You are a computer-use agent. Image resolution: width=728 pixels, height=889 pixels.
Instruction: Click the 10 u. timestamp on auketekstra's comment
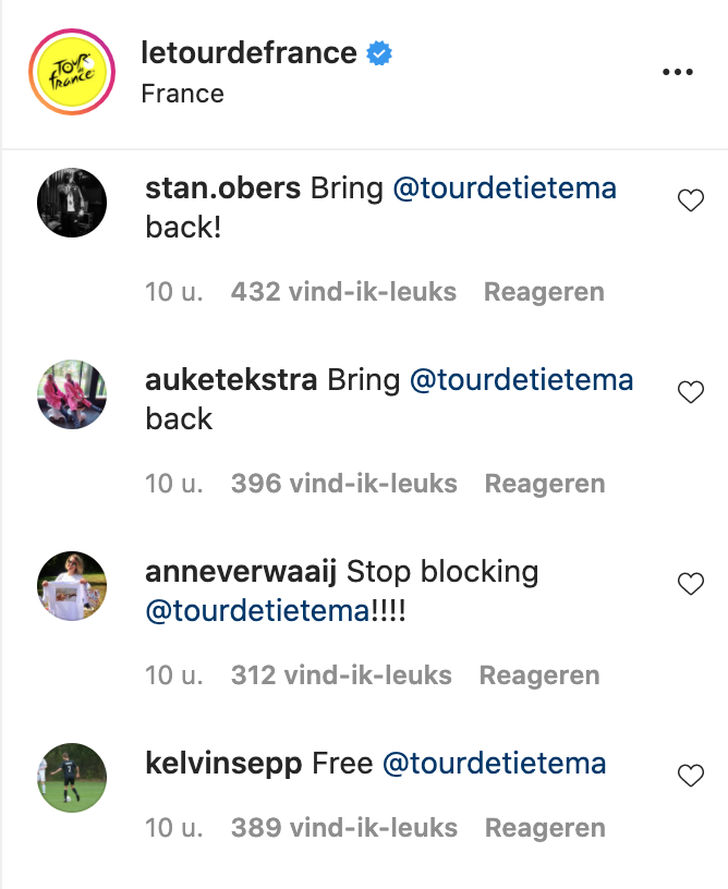tap(174, 484)
